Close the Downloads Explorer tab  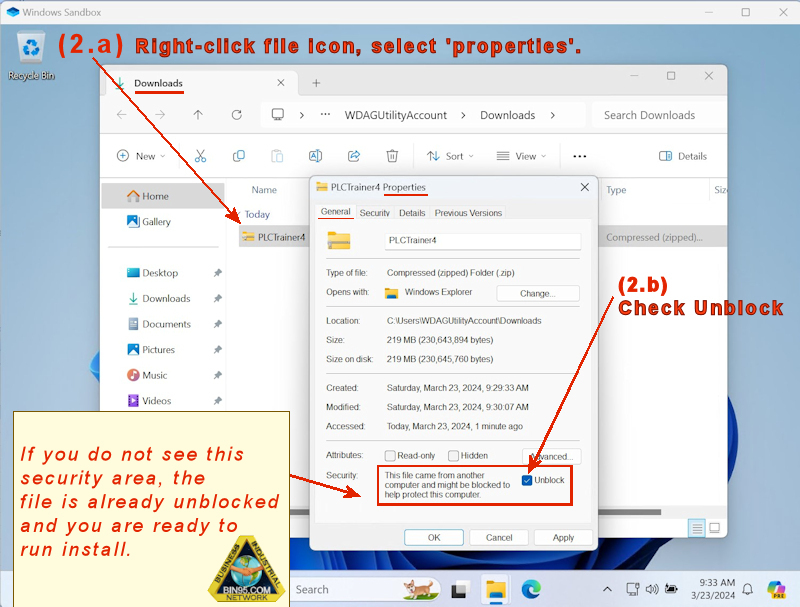[281, 83]
